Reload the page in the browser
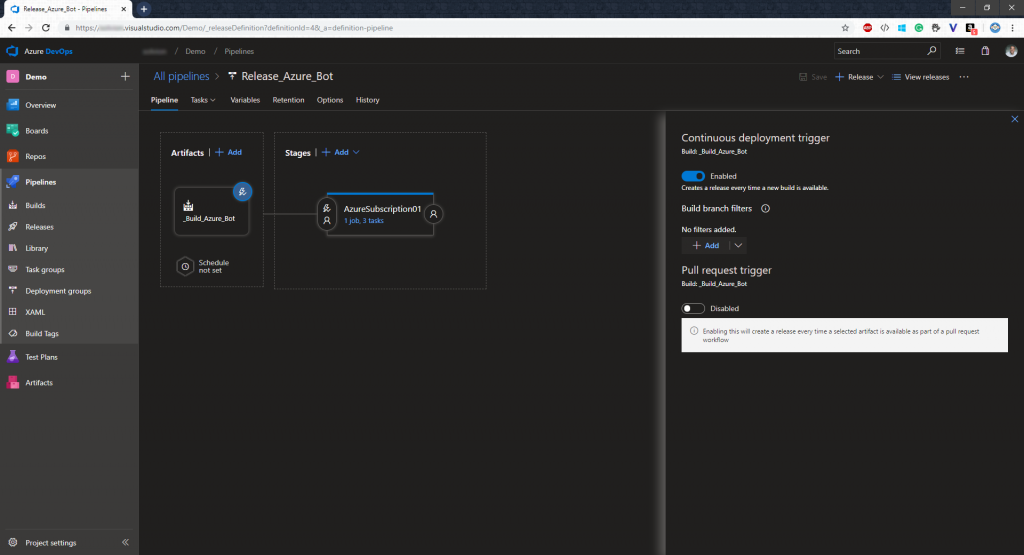The width and height of the screenshot is (1024, 555). pos(46,27)
